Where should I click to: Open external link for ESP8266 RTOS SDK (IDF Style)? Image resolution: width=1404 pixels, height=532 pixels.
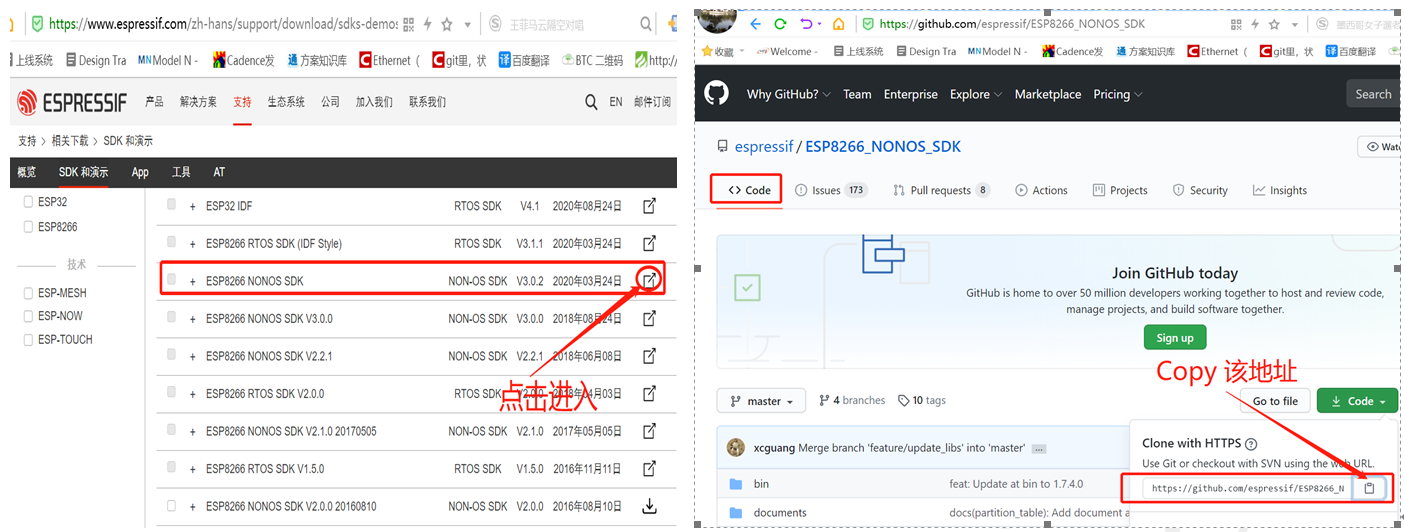click(x=649, y=243)
